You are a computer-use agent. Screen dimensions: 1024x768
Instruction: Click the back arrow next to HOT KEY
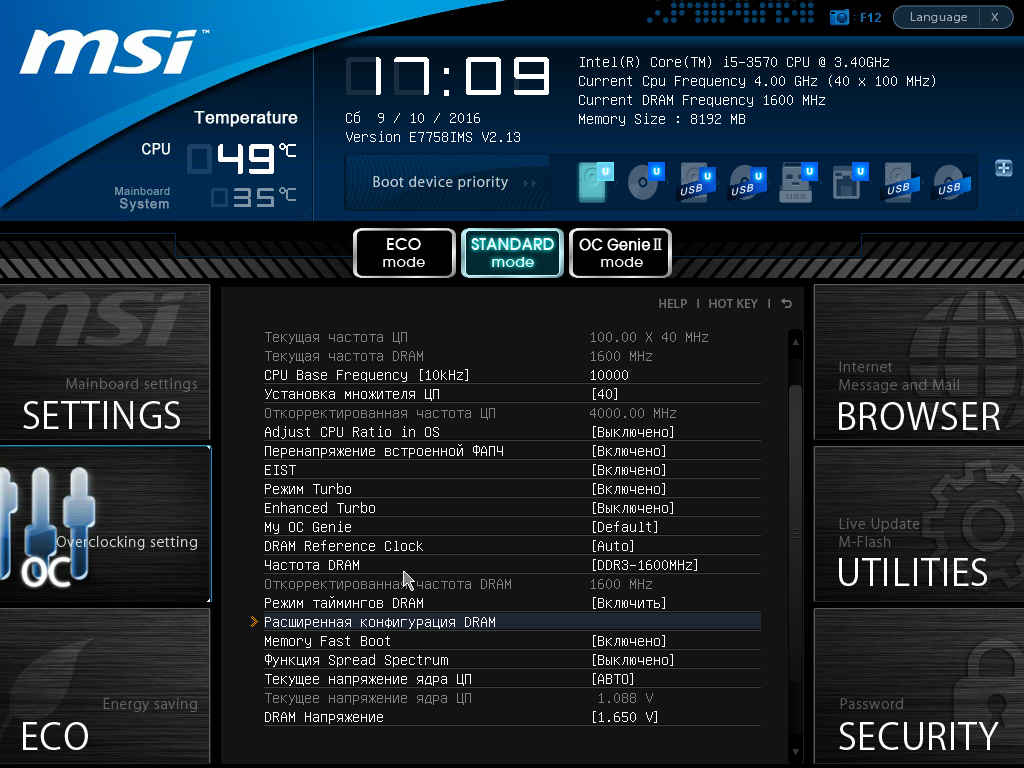(x=787, y=304)
